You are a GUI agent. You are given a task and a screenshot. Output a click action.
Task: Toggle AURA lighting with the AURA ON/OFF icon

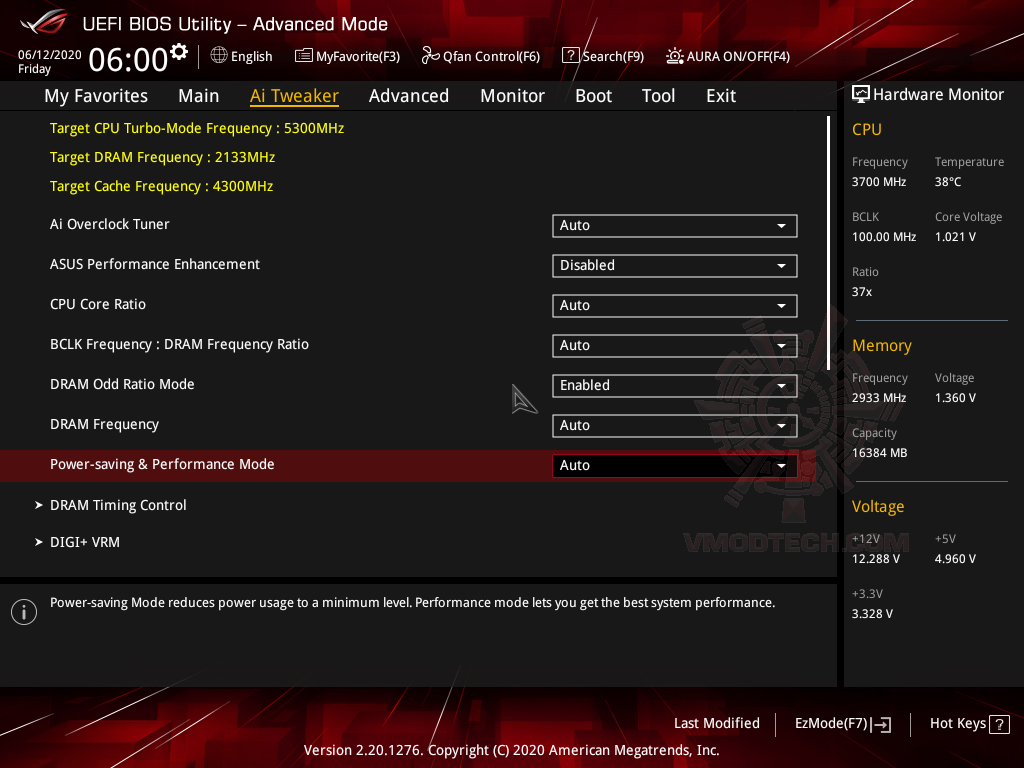675,56
